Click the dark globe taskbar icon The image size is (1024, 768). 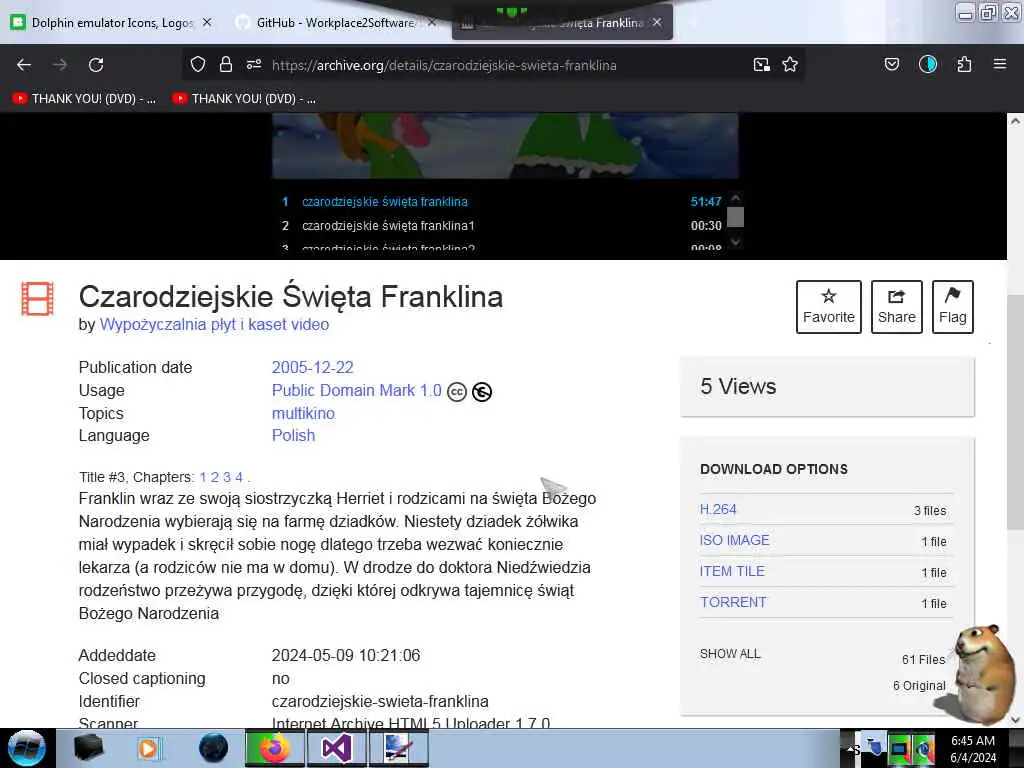[214, 748]
